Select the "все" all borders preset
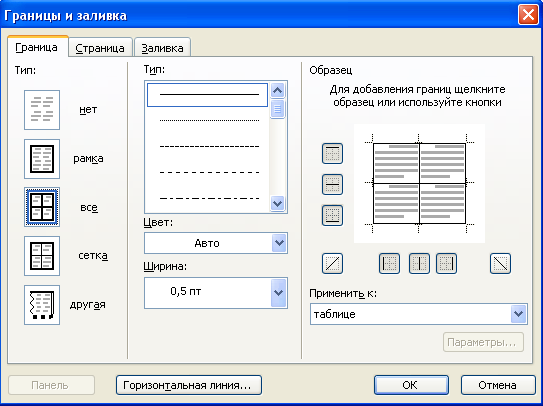This screenshot has width=543, height=406. (42, 207)
